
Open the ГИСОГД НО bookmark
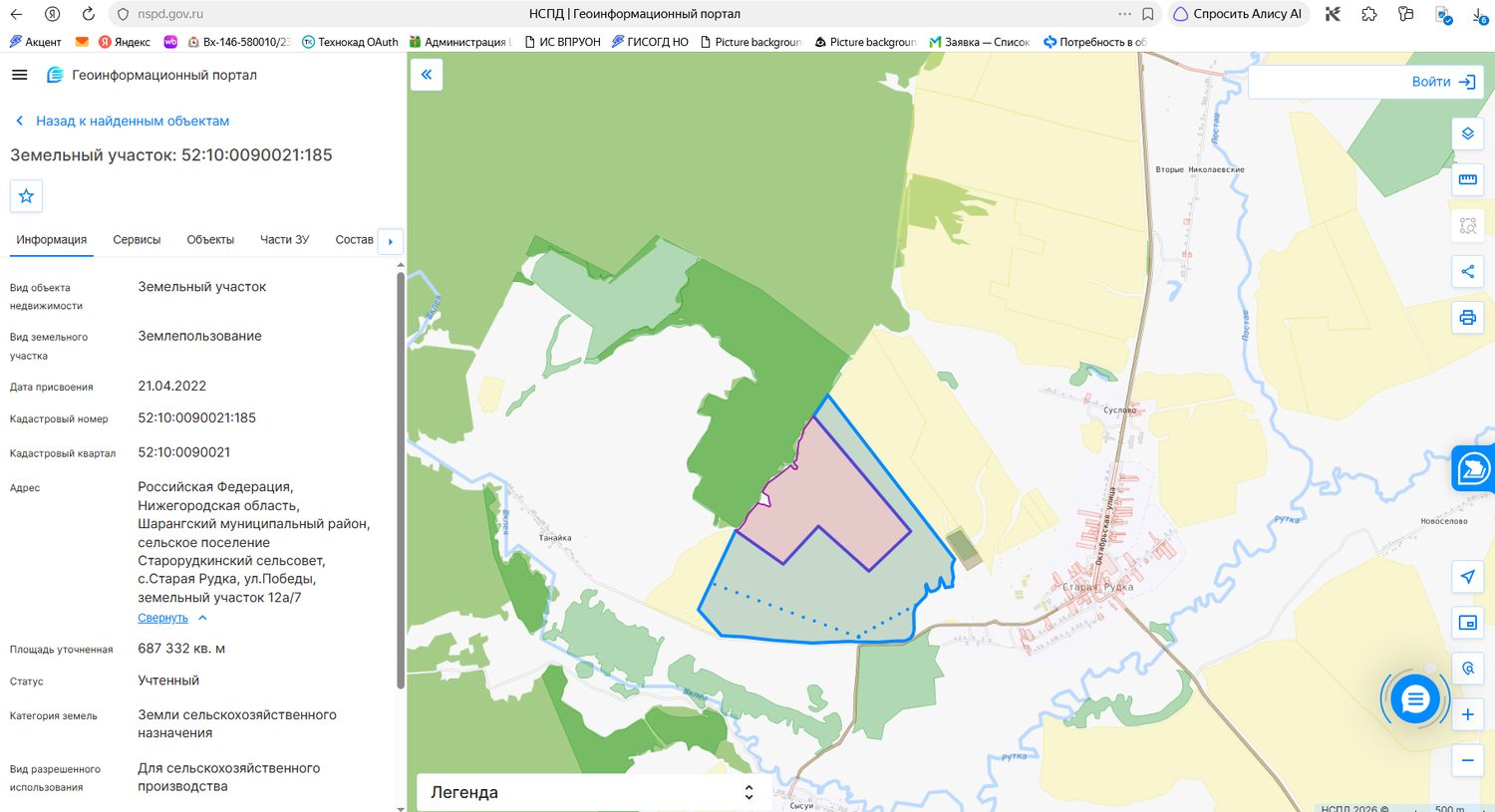(x=650, y=42)
